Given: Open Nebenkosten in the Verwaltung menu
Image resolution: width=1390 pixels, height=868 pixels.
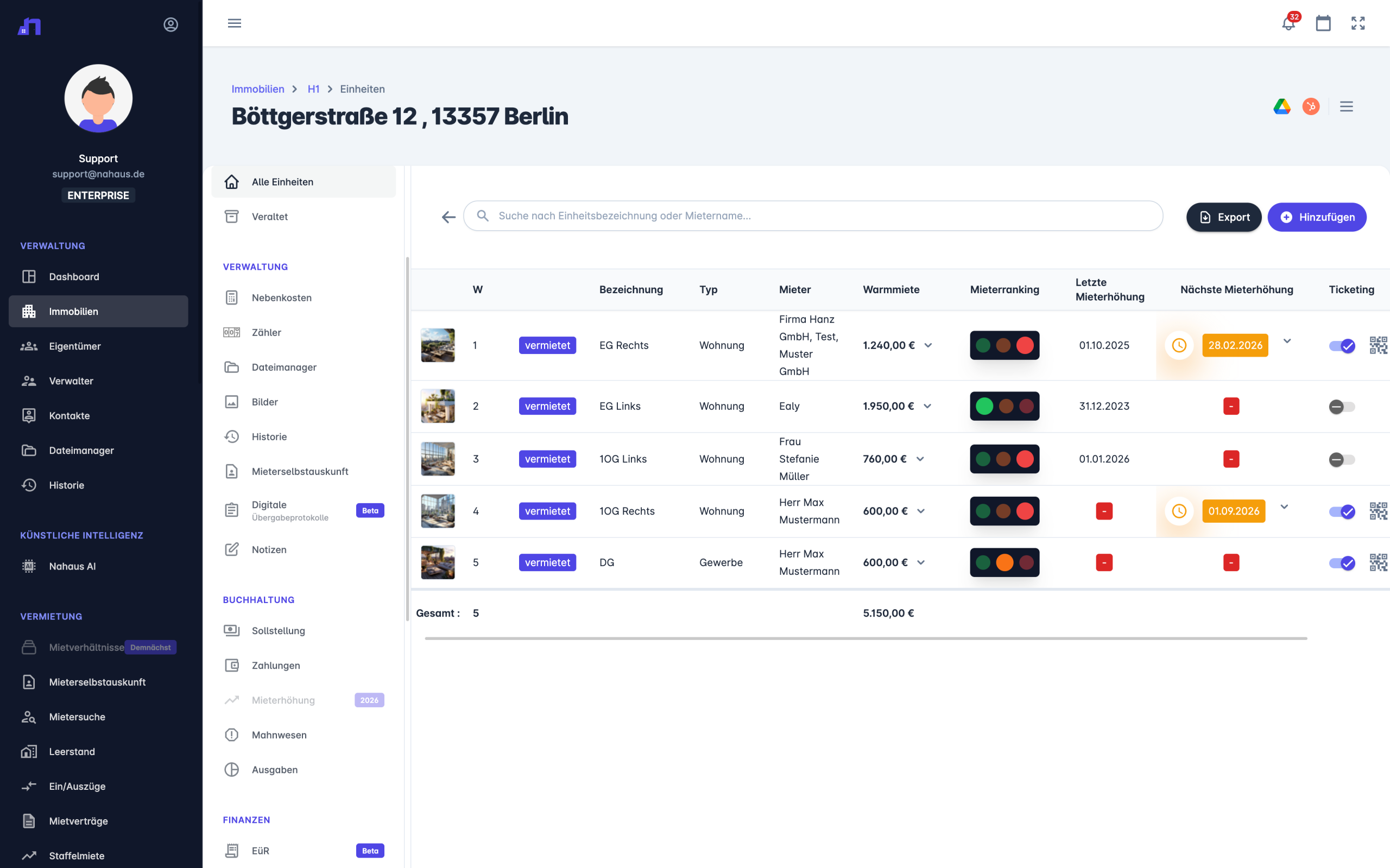Looking at the screenshot, I should click(281, 297).
